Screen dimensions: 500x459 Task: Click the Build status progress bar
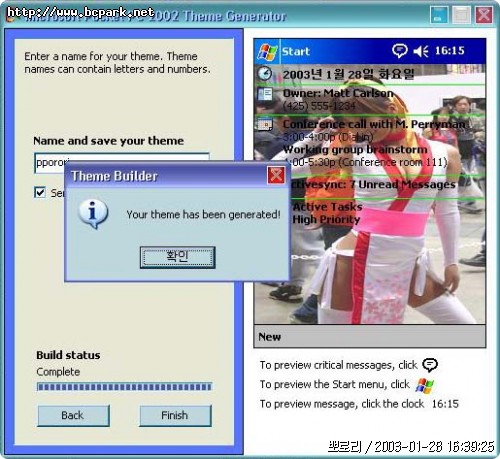(124, 387)
